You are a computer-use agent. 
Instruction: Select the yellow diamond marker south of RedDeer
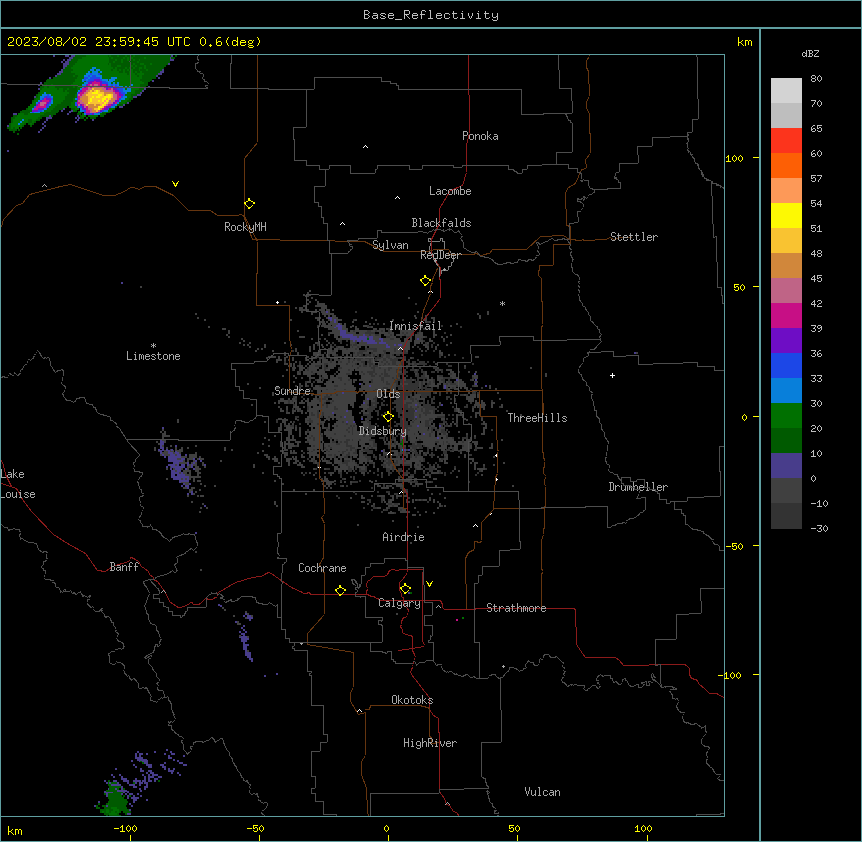[426, 281]
